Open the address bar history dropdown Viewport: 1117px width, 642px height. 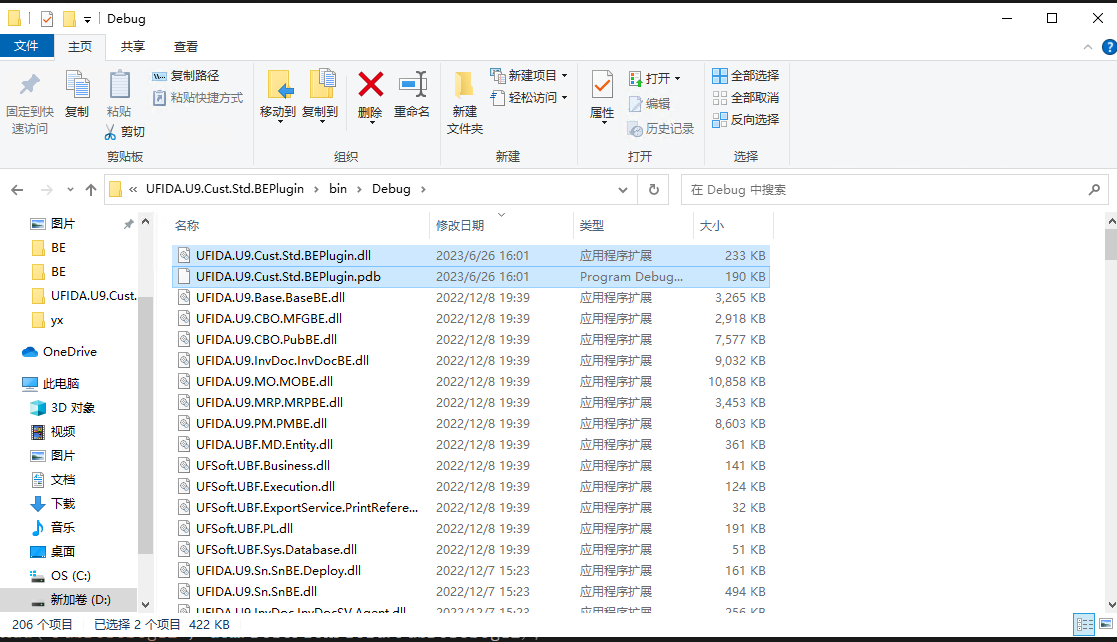622,189
